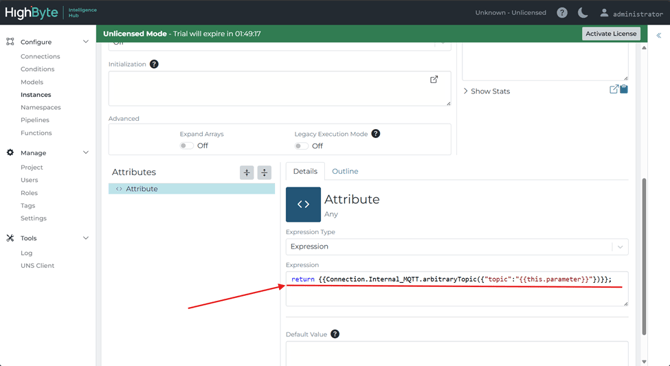Click the pop-out icon next to Show Stats
Screen dimensions: 670x366
614,89
